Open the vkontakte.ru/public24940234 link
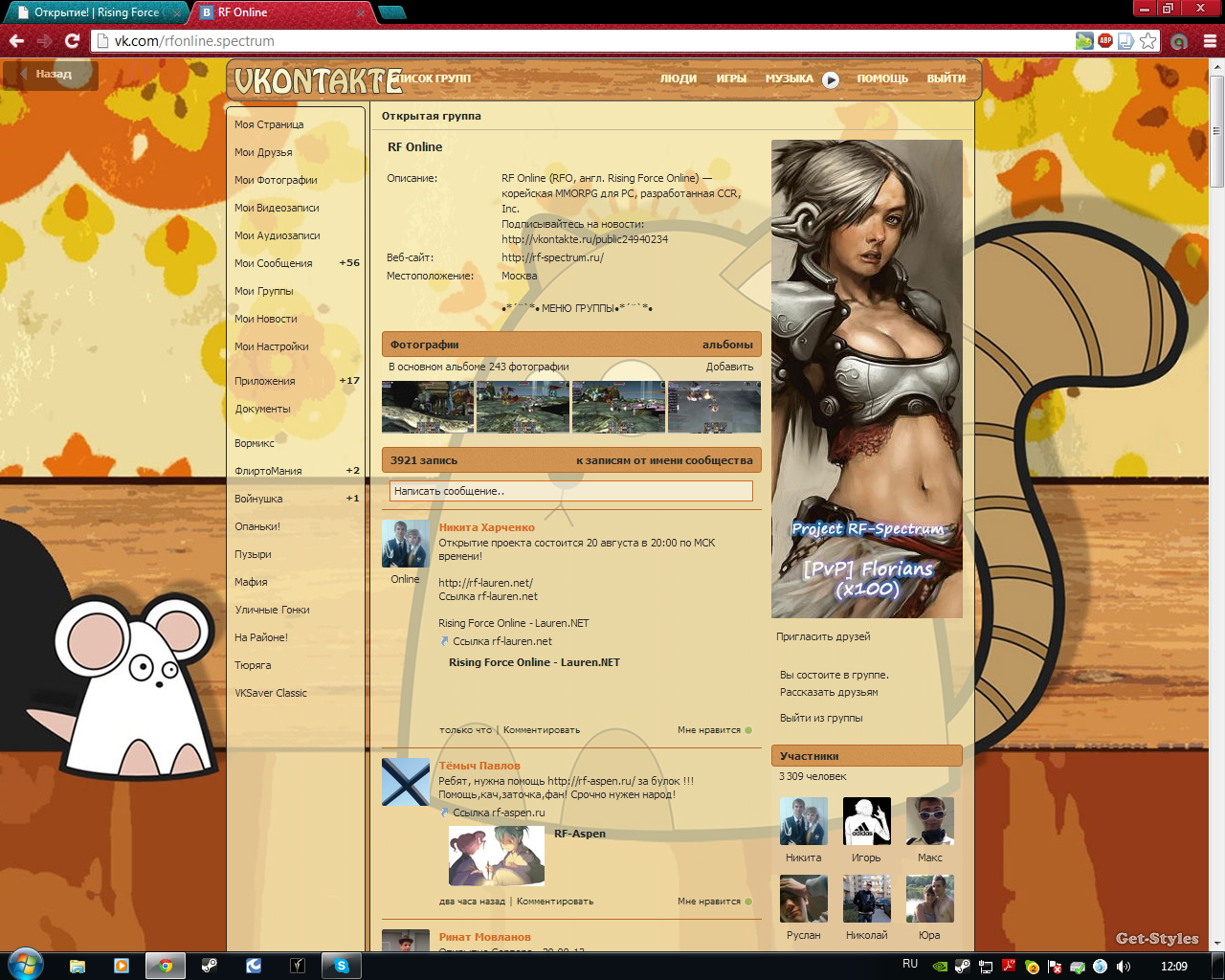Image resolution: width=1225 pixels, height=980 pixels. click(585, 239)
